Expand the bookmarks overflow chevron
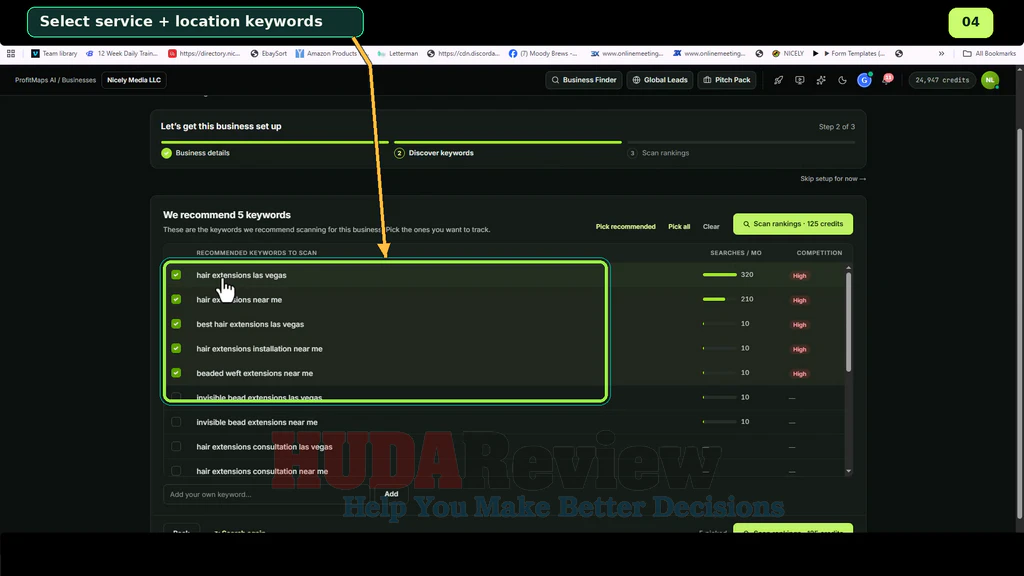 tap(941, 54)
